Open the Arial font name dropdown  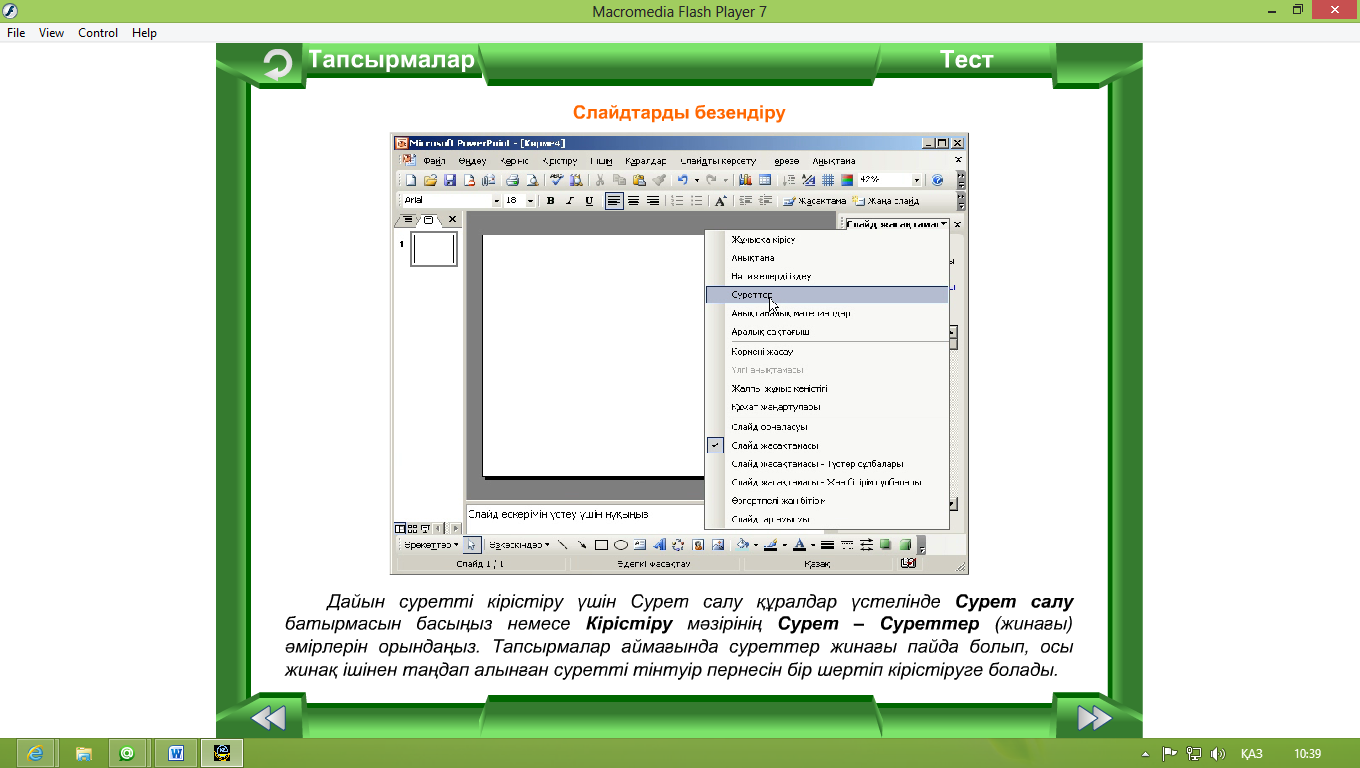coord(495,201)
